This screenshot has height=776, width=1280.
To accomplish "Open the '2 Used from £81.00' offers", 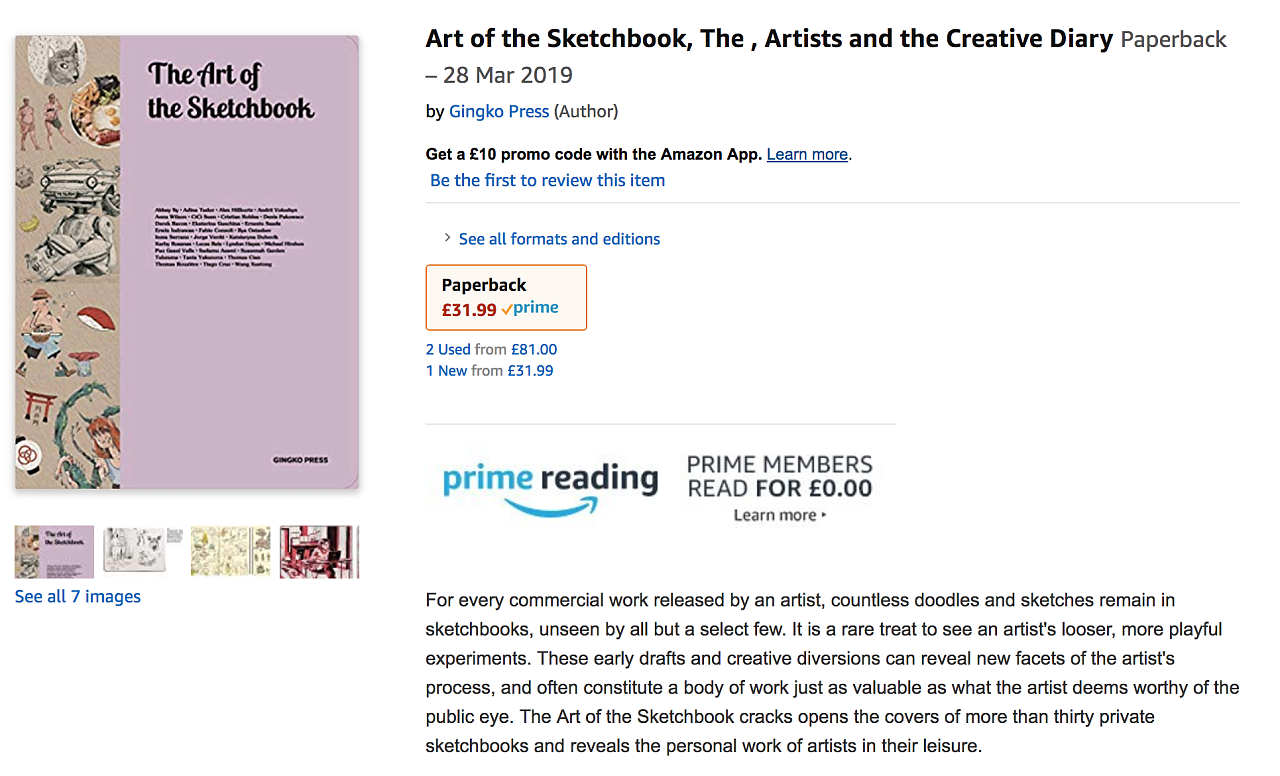I will pyautogui.click(x=491, y=349).
